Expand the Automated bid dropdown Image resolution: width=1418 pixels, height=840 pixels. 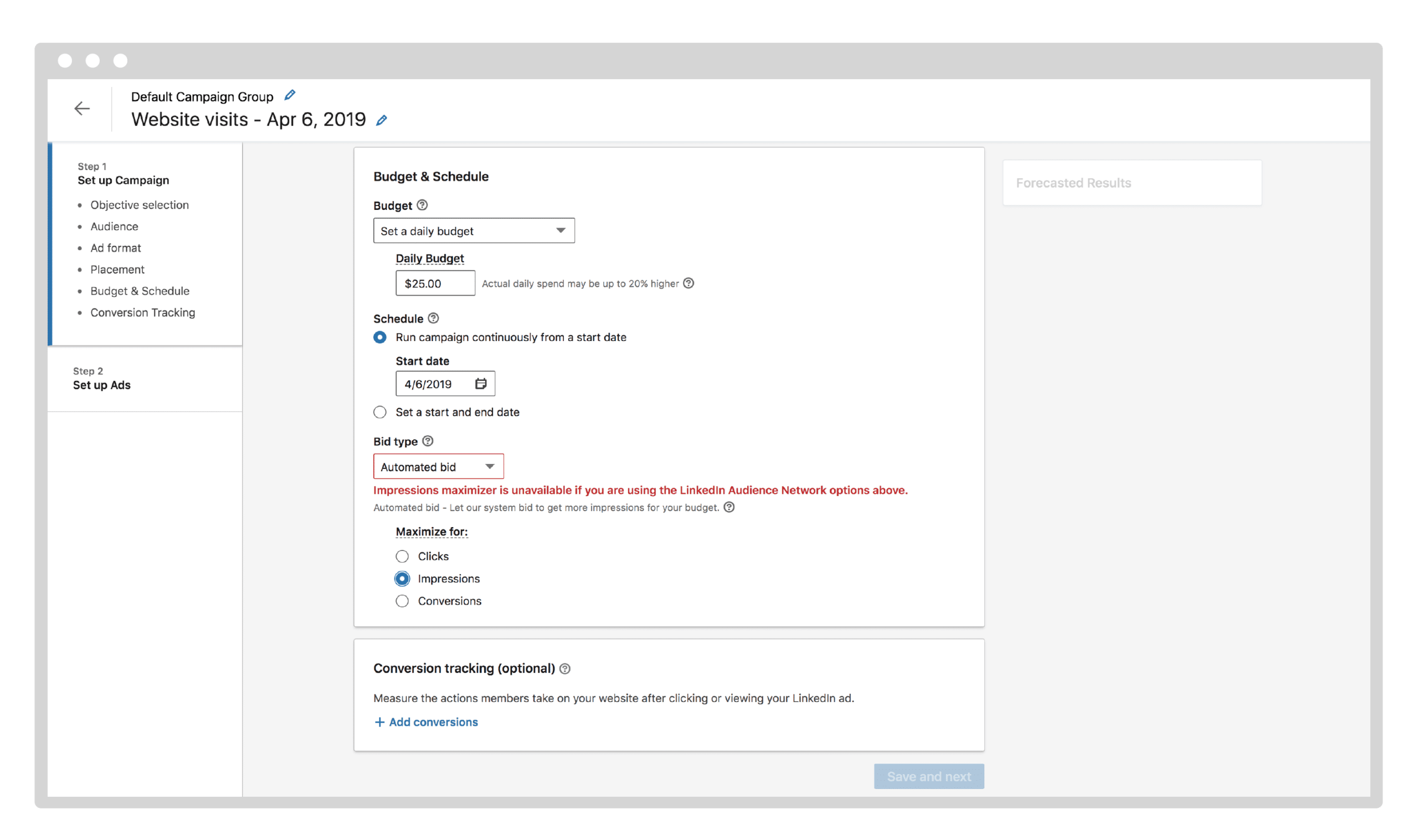click(438, 466)
